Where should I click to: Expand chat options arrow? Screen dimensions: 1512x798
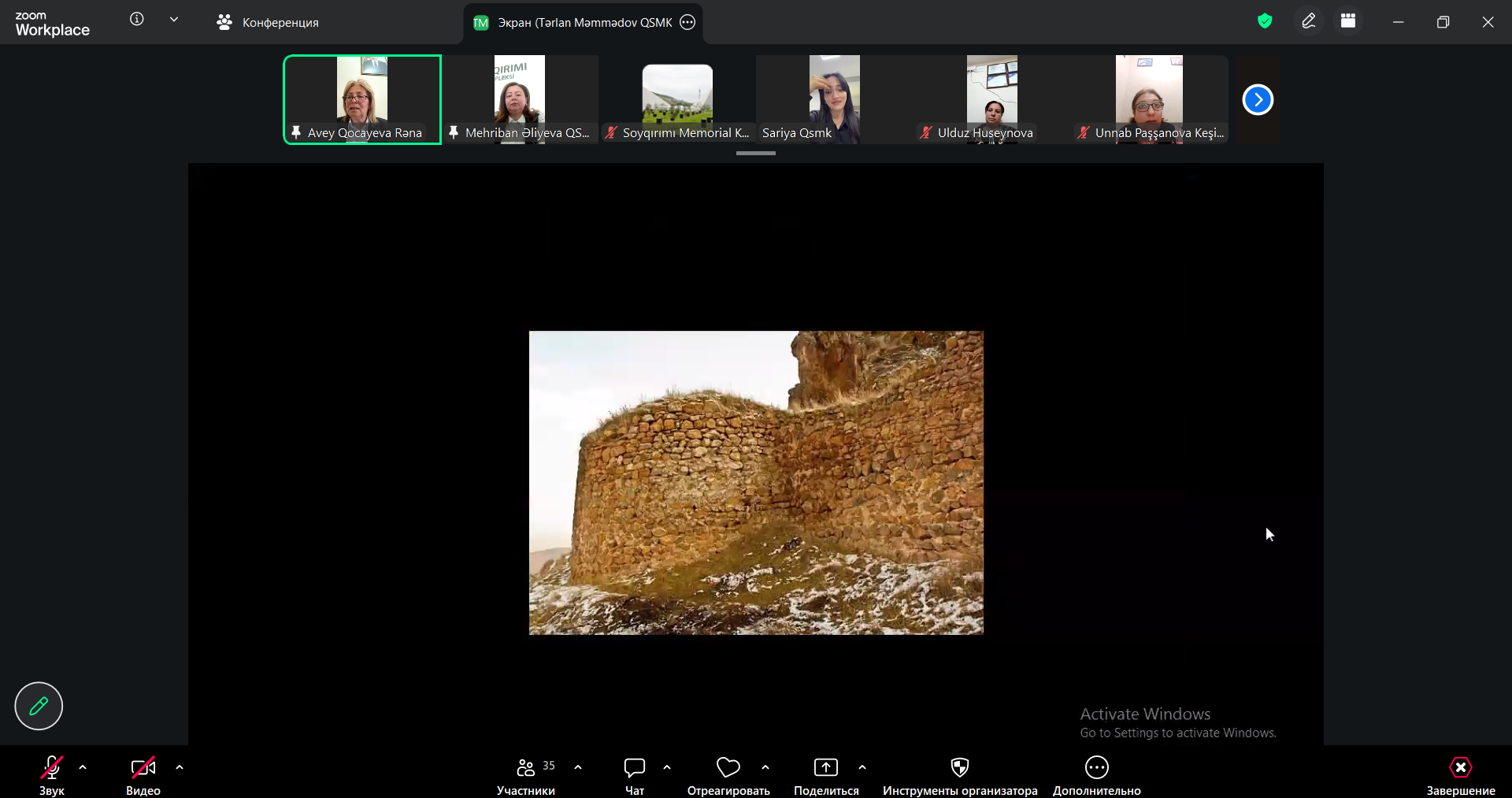click(x=667, y=767)
